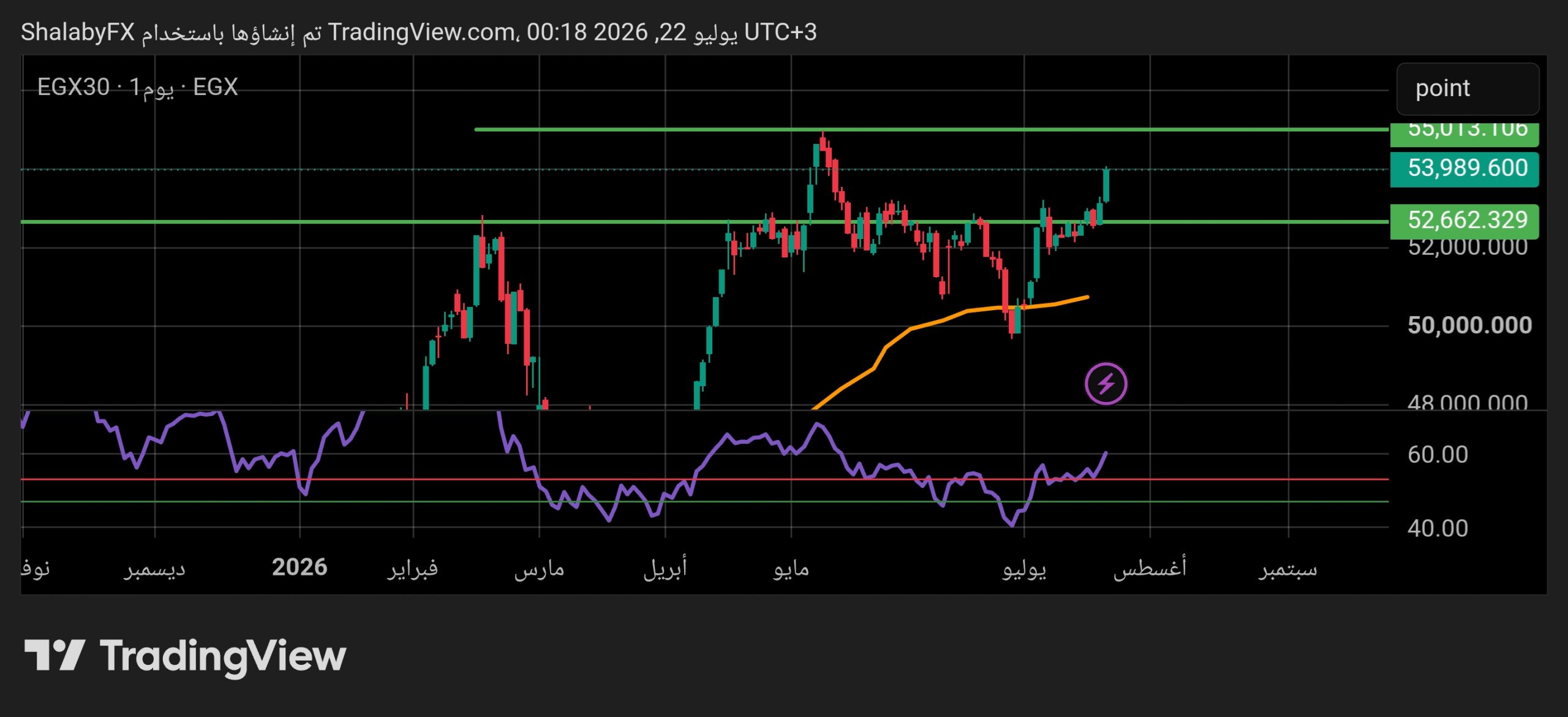This screenshot has height=717, width=1568.
Task: Click the يوليو month label on axis
Action: pyautogui.click(x=1024, y=569)
